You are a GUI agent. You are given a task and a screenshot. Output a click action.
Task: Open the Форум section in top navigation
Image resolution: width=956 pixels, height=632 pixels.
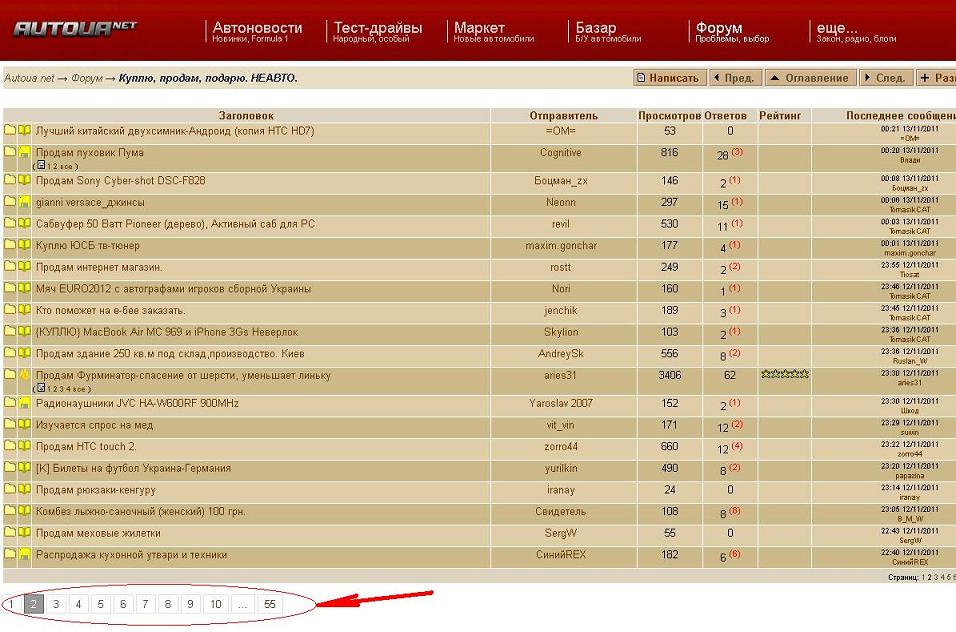pyautogui.click(x=719, y=28)
